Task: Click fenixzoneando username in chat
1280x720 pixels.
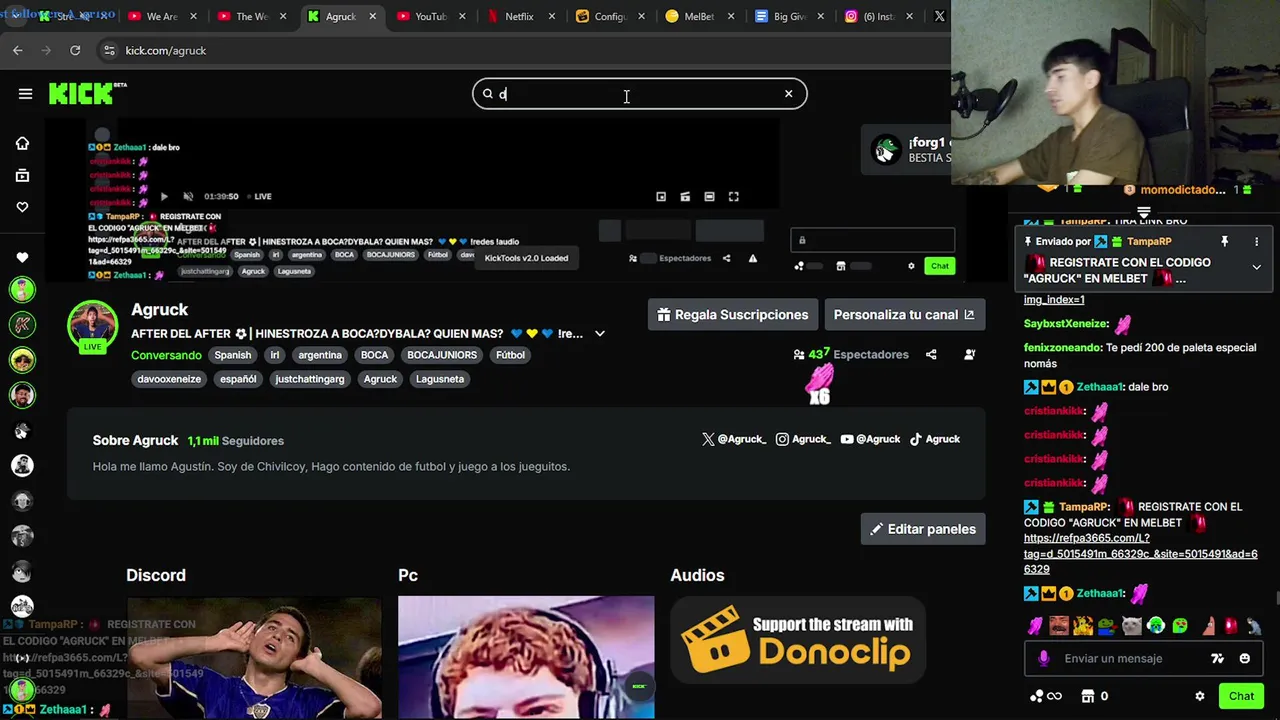Action: point(1061,347)
